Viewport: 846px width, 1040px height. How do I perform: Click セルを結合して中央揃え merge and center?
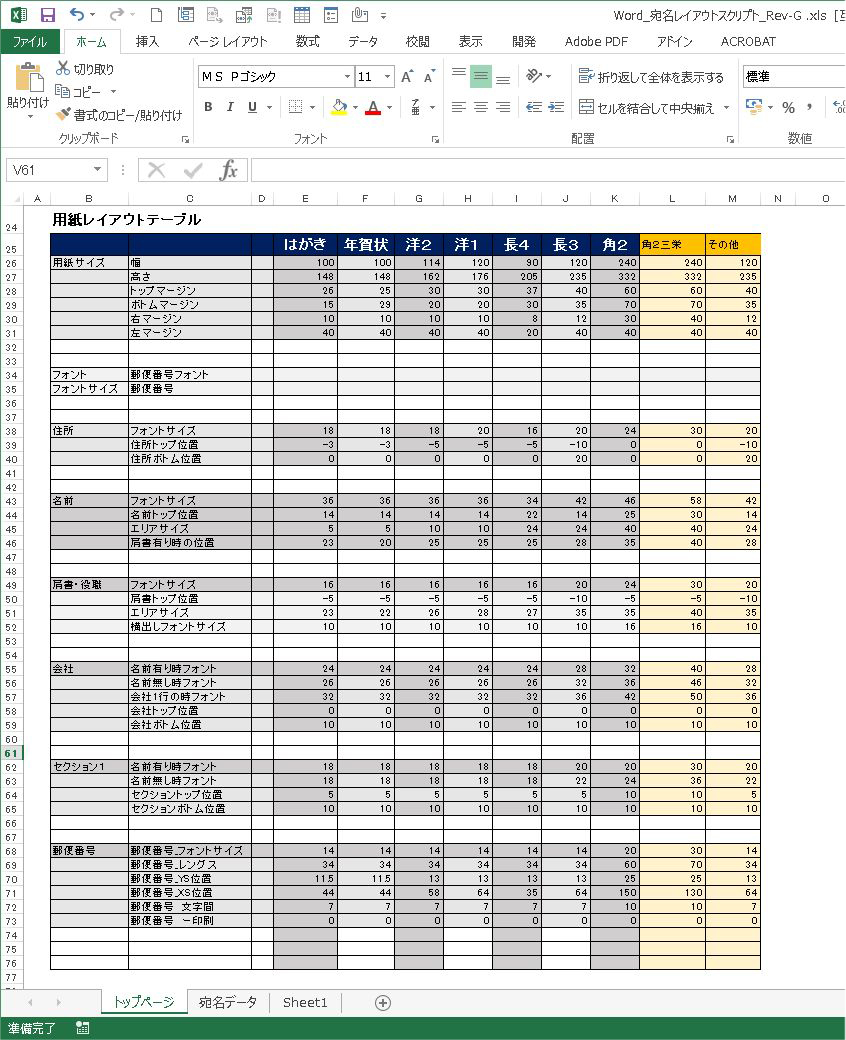click(647, 107)
